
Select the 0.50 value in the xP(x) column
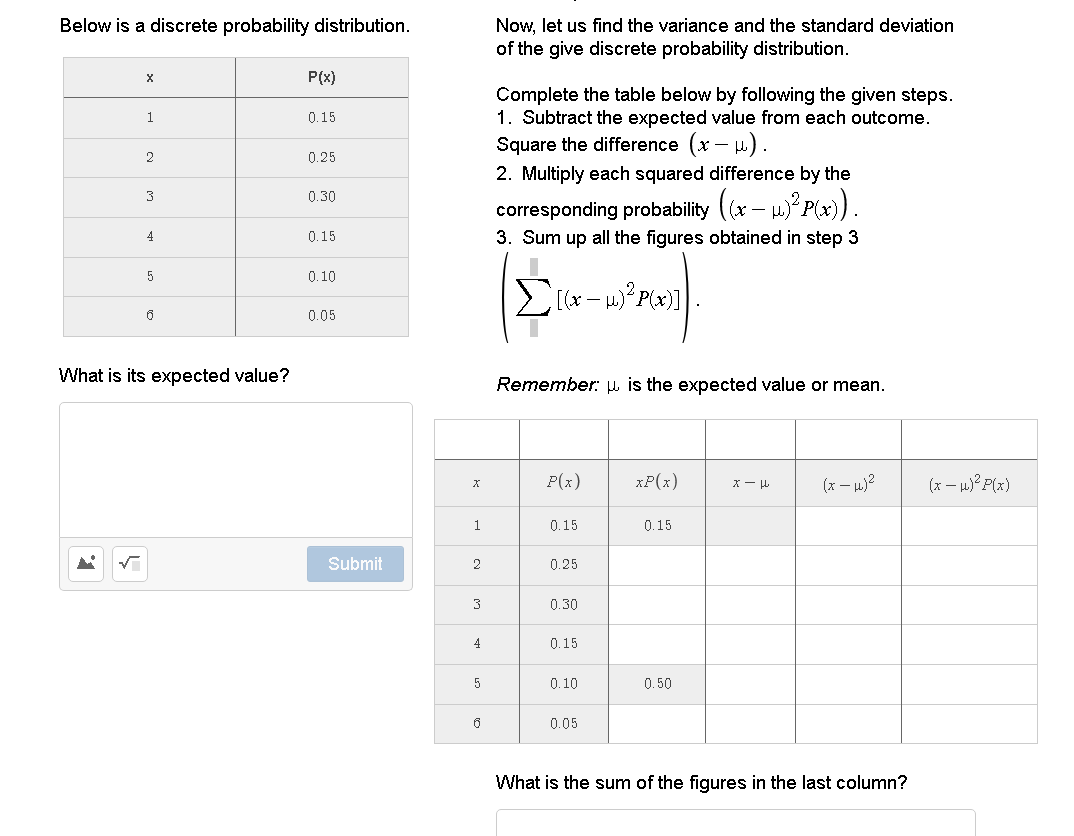656,683
